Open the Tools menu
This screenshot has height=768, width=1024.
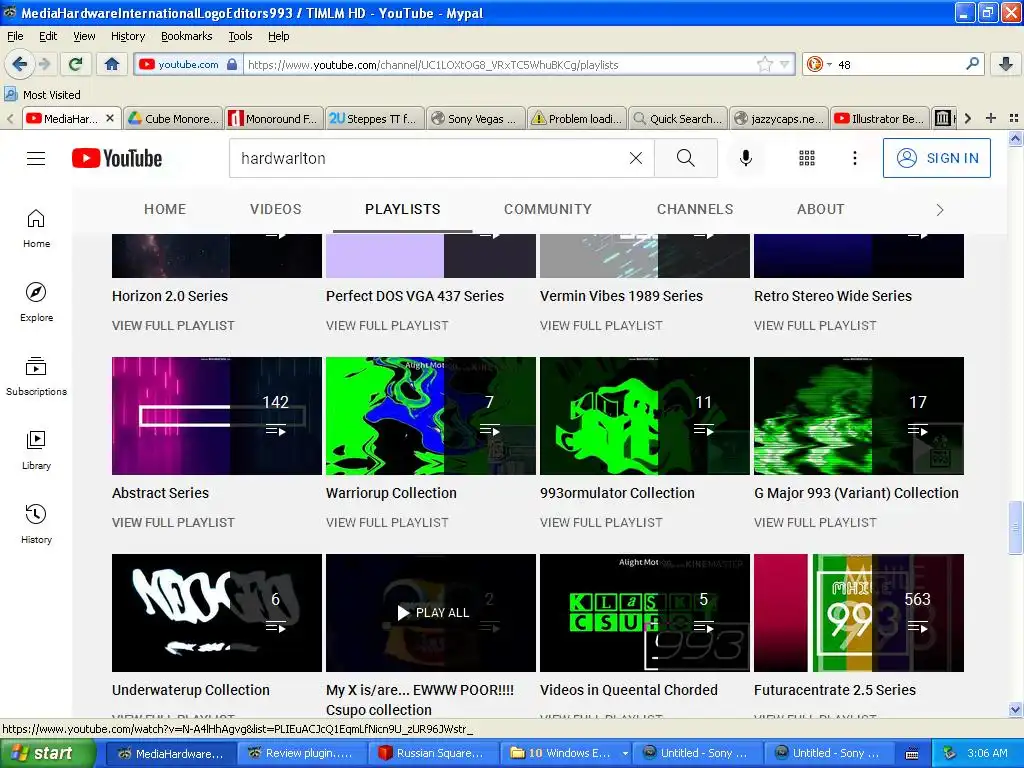click(x=240, y=36)
